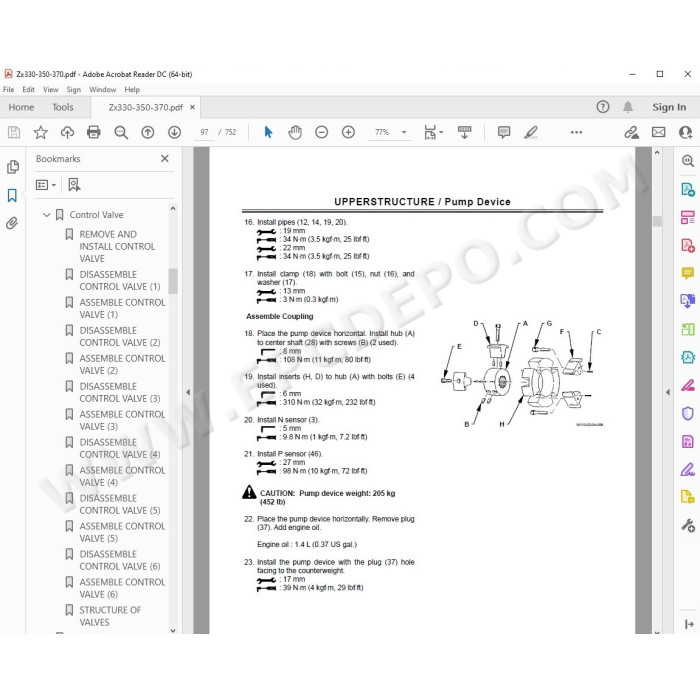The width and height of the screenshot is (700, 700).
Task: Open the right pane search tool
Action: (x=688, y=161)
